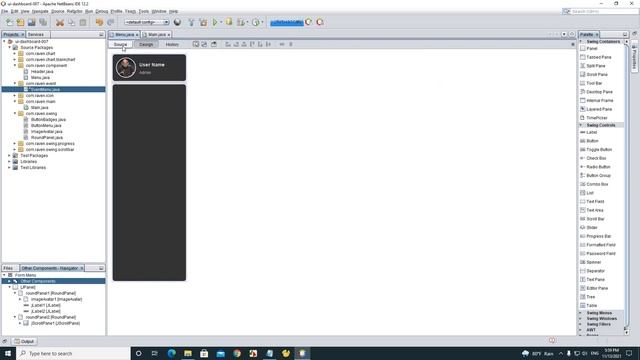Collapse the ui-dashboard-007 project node
640x360 pixels.
[4, 42]
